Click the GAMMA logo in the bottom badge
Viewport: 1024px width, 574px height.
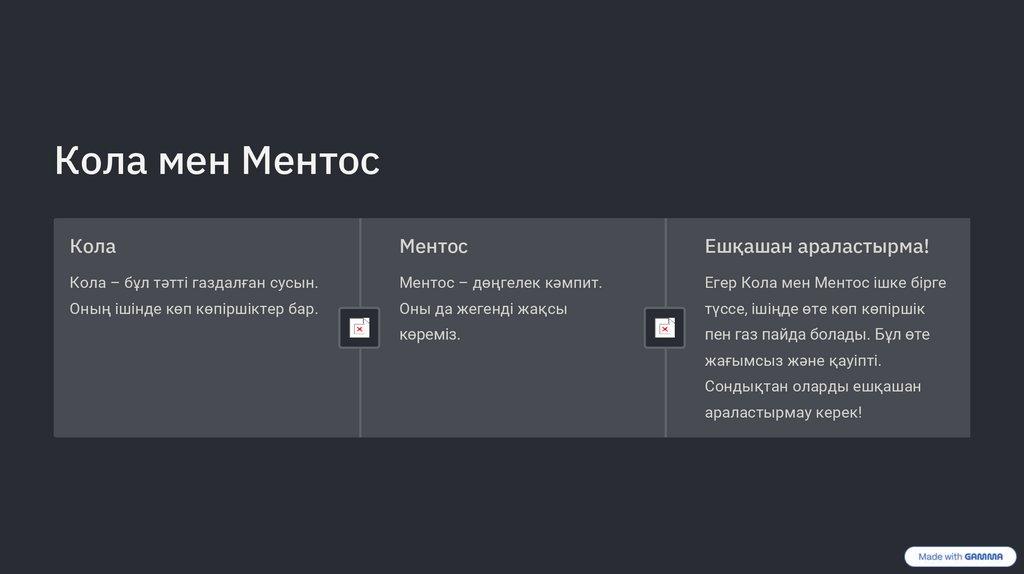point(984,557)
